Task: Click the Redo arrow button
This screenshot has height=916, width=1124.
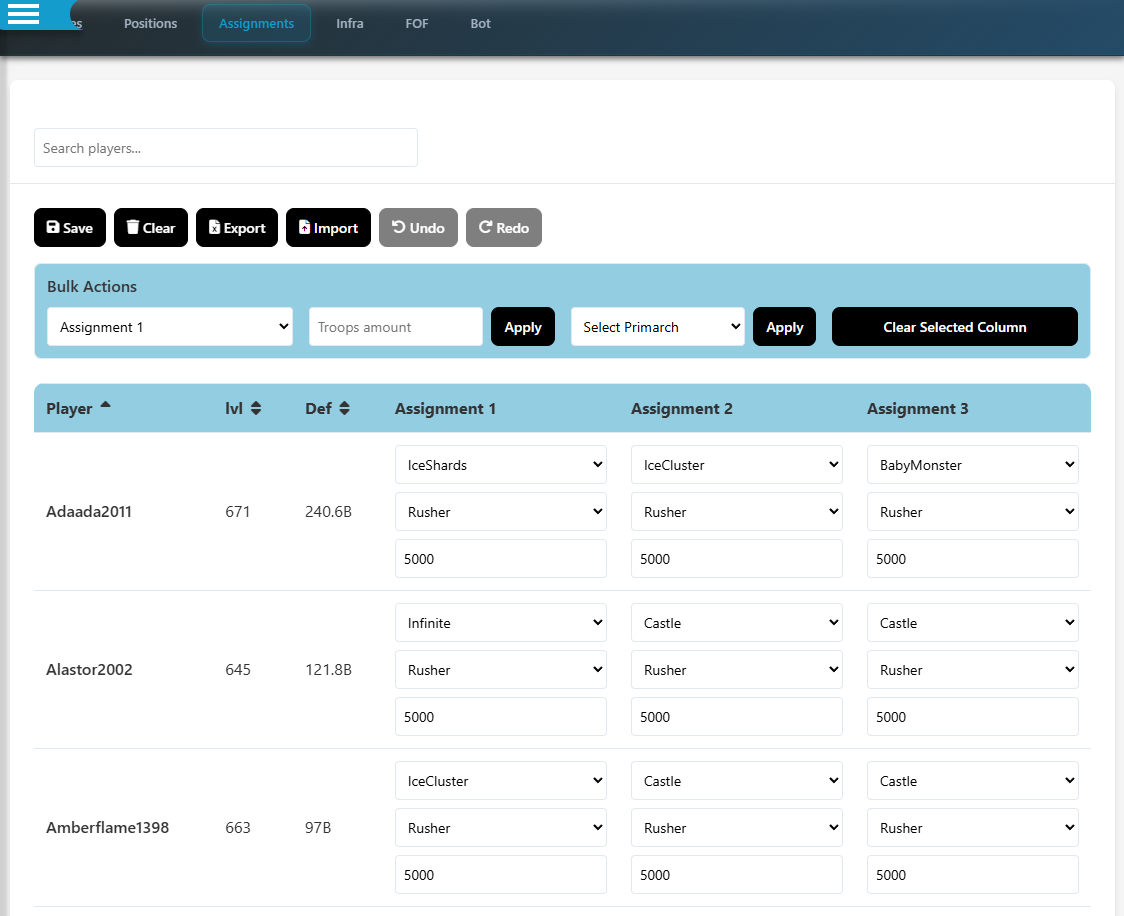Action: coord(503,228)
